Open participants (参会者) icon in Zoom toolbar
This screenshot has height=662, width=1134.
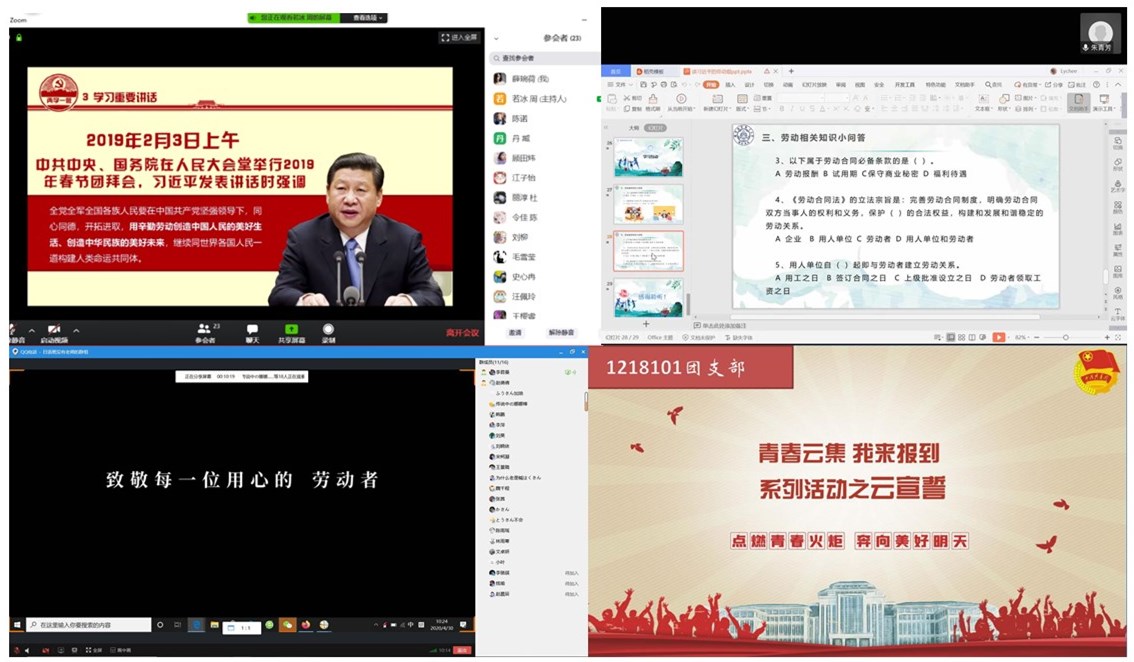pyautogui.click(x=205, y=330)
